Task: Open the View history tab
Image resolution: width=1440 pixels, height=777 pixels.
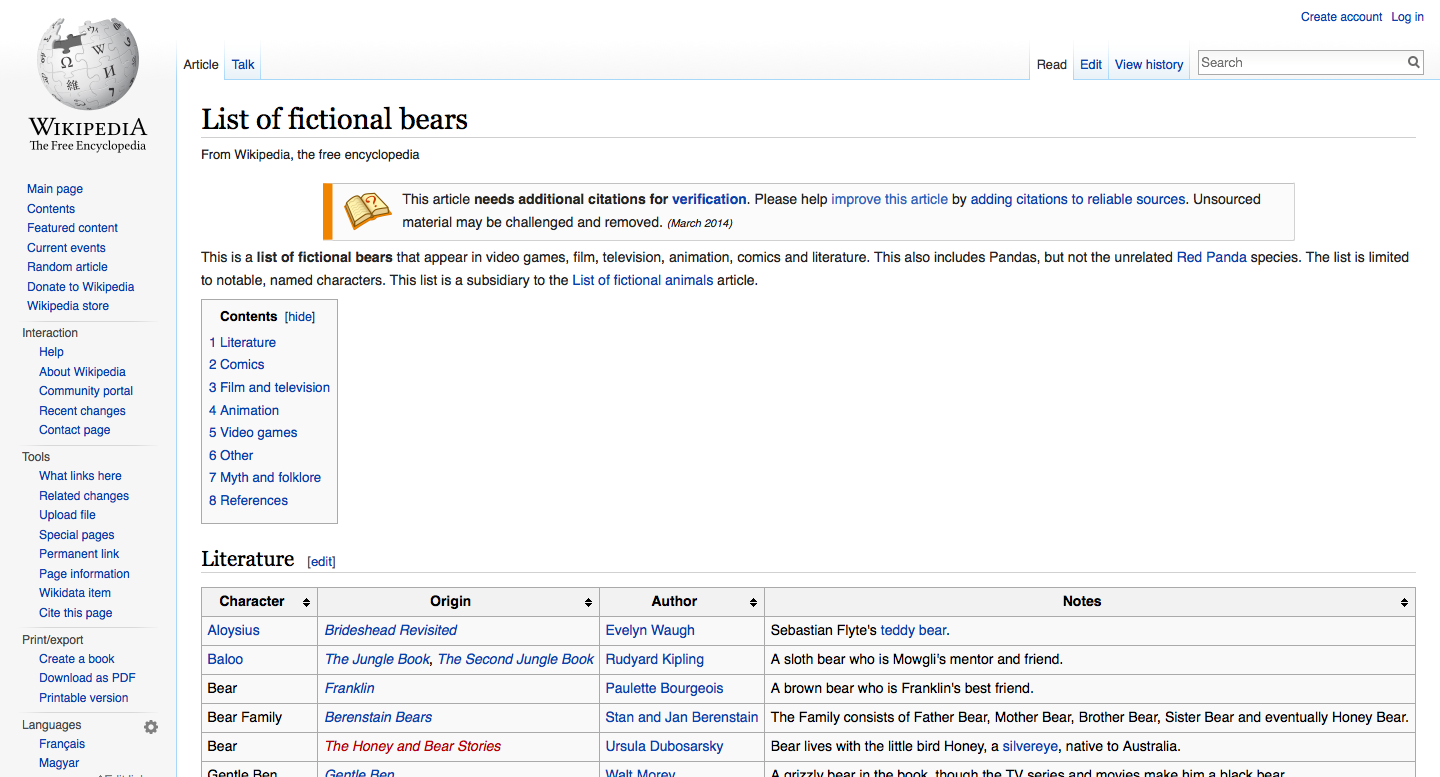Action: 1149,64
